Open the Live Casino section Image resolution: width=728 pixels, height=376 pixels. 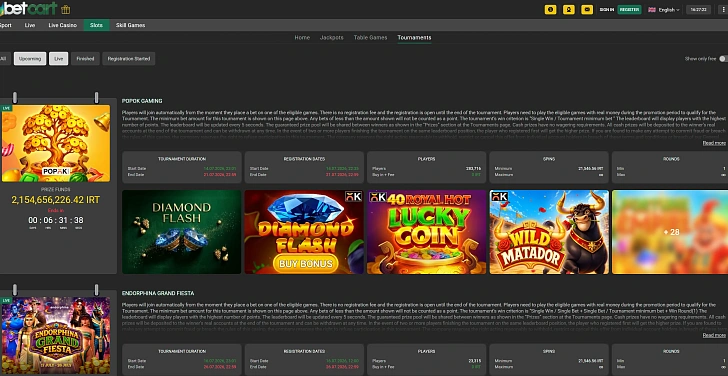(63, 25)
